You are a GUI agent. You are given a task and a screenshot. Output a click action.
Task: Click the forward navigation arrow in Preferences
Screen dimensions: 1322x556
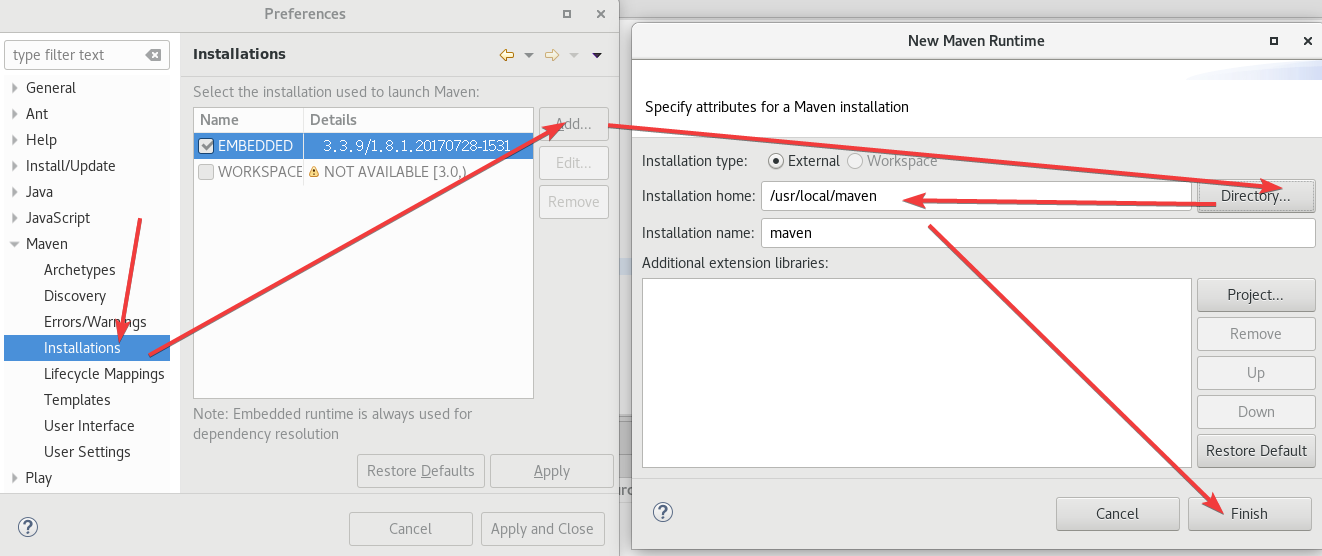pos(551,55)
